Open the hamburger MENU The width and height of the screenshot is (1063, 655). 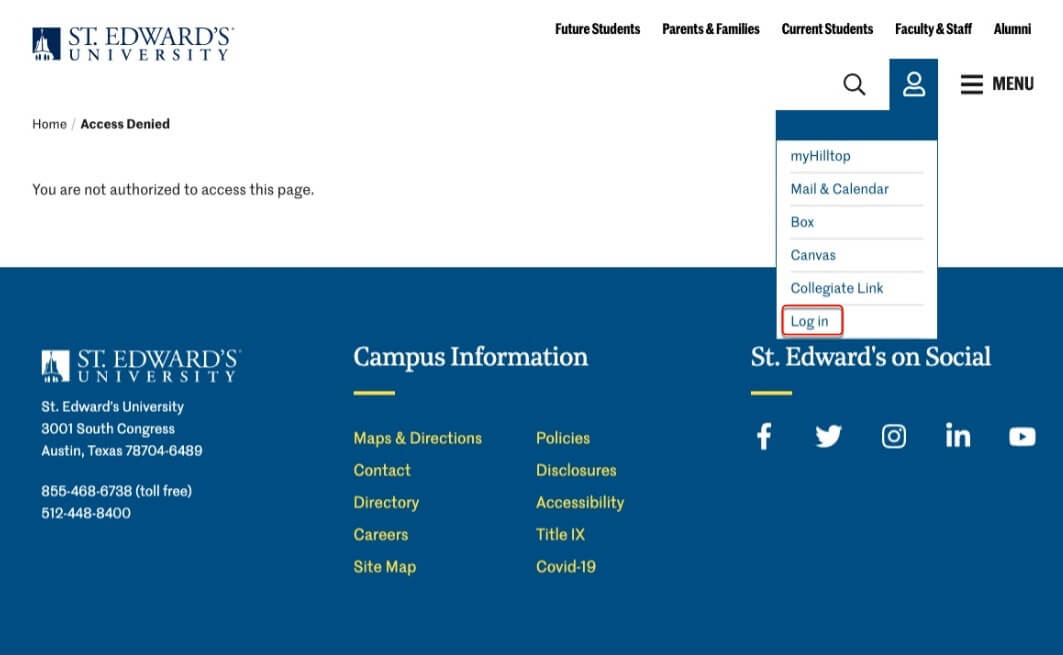(x=997, y=84)
